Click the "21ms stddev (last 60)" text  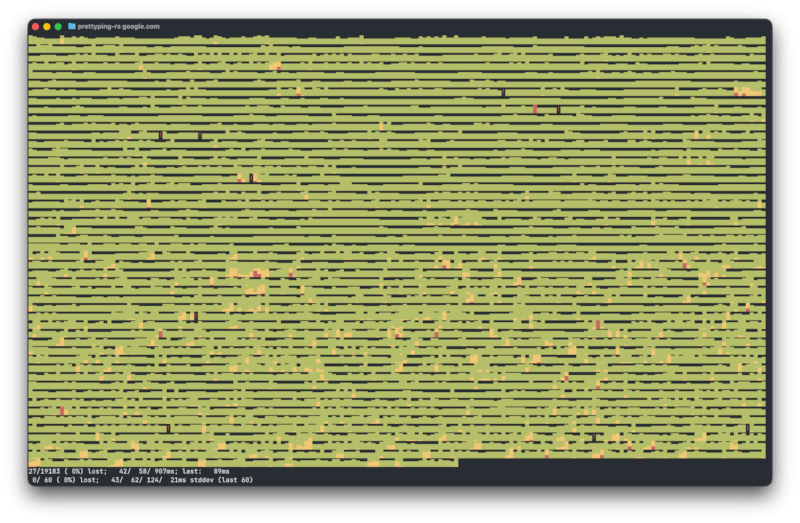click(x=211, y=480)
